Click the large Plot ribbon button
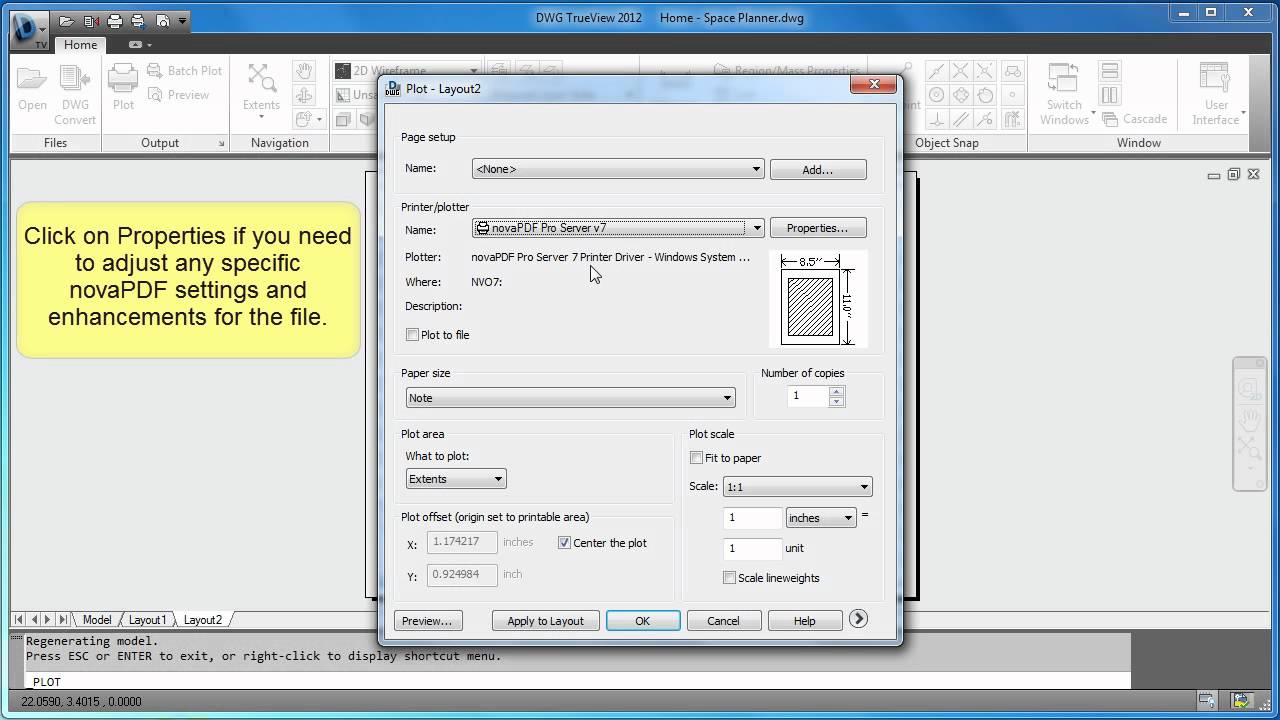1280x720 pixels. coord(123,87)
